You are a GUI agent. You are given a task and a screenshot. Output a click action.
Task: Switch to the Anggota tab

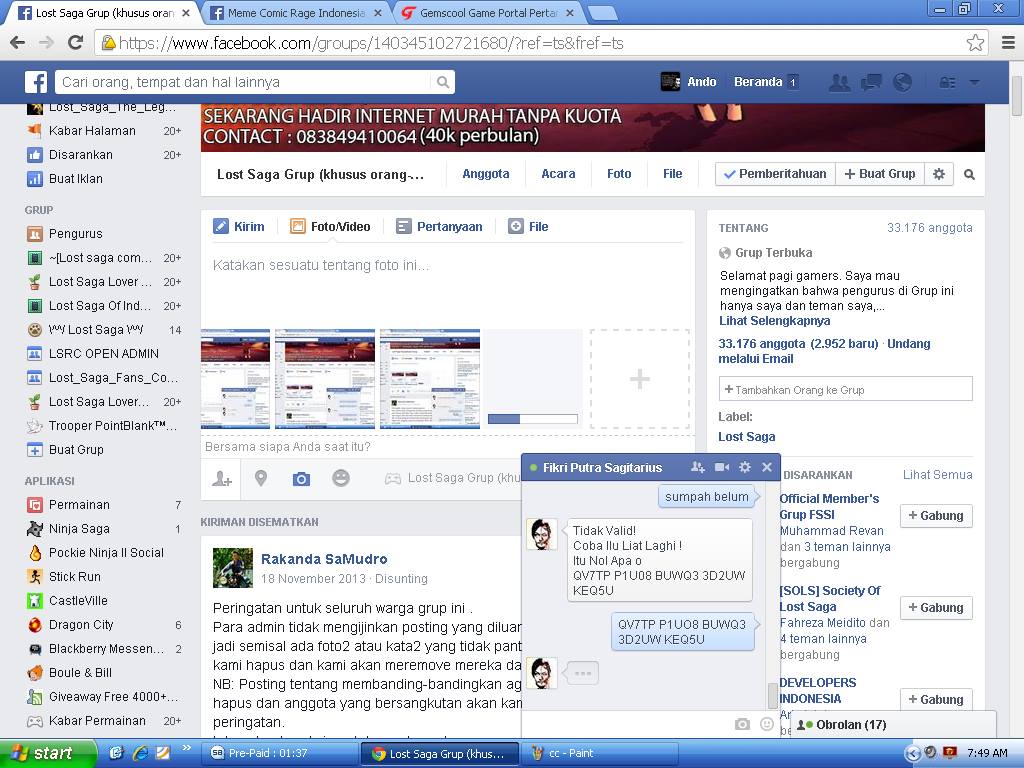(486, 174)
